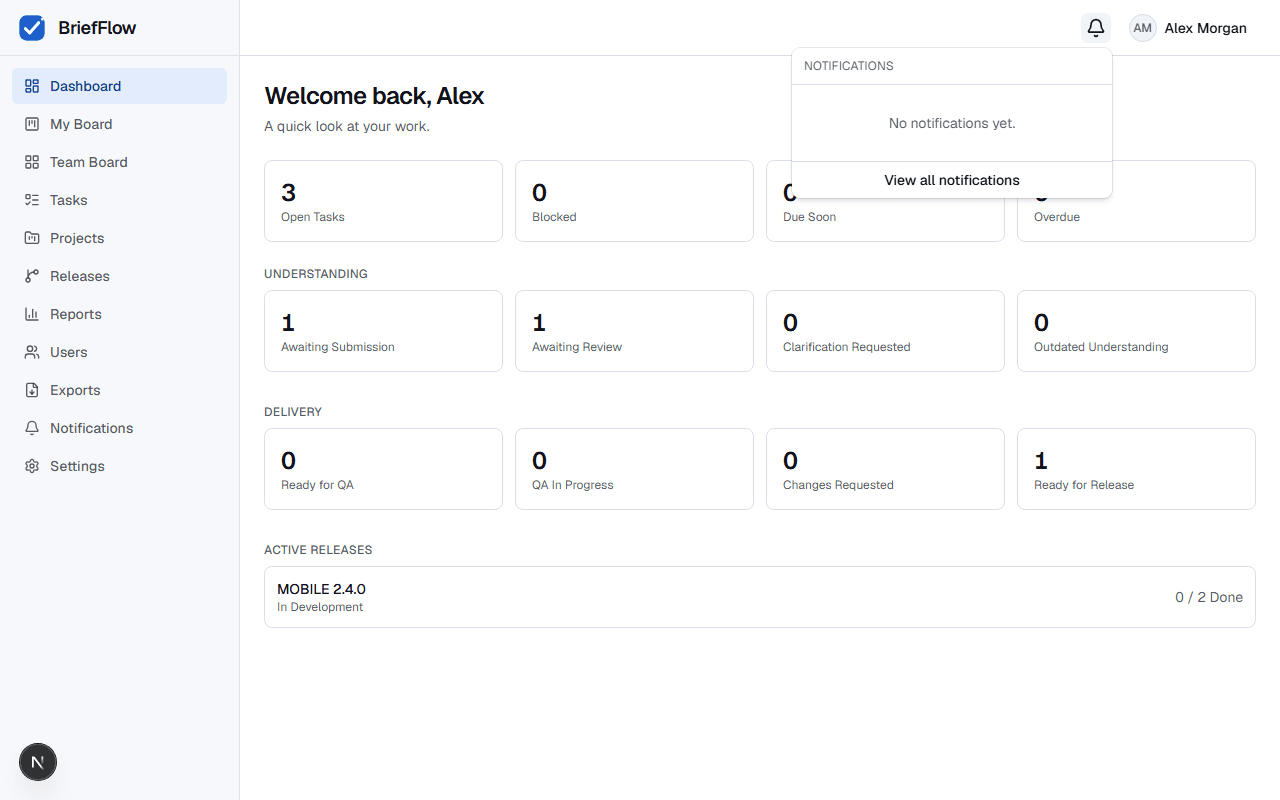The image size is (1280, 800).
Task: Click the Exports file download icon
Action: 32,390
